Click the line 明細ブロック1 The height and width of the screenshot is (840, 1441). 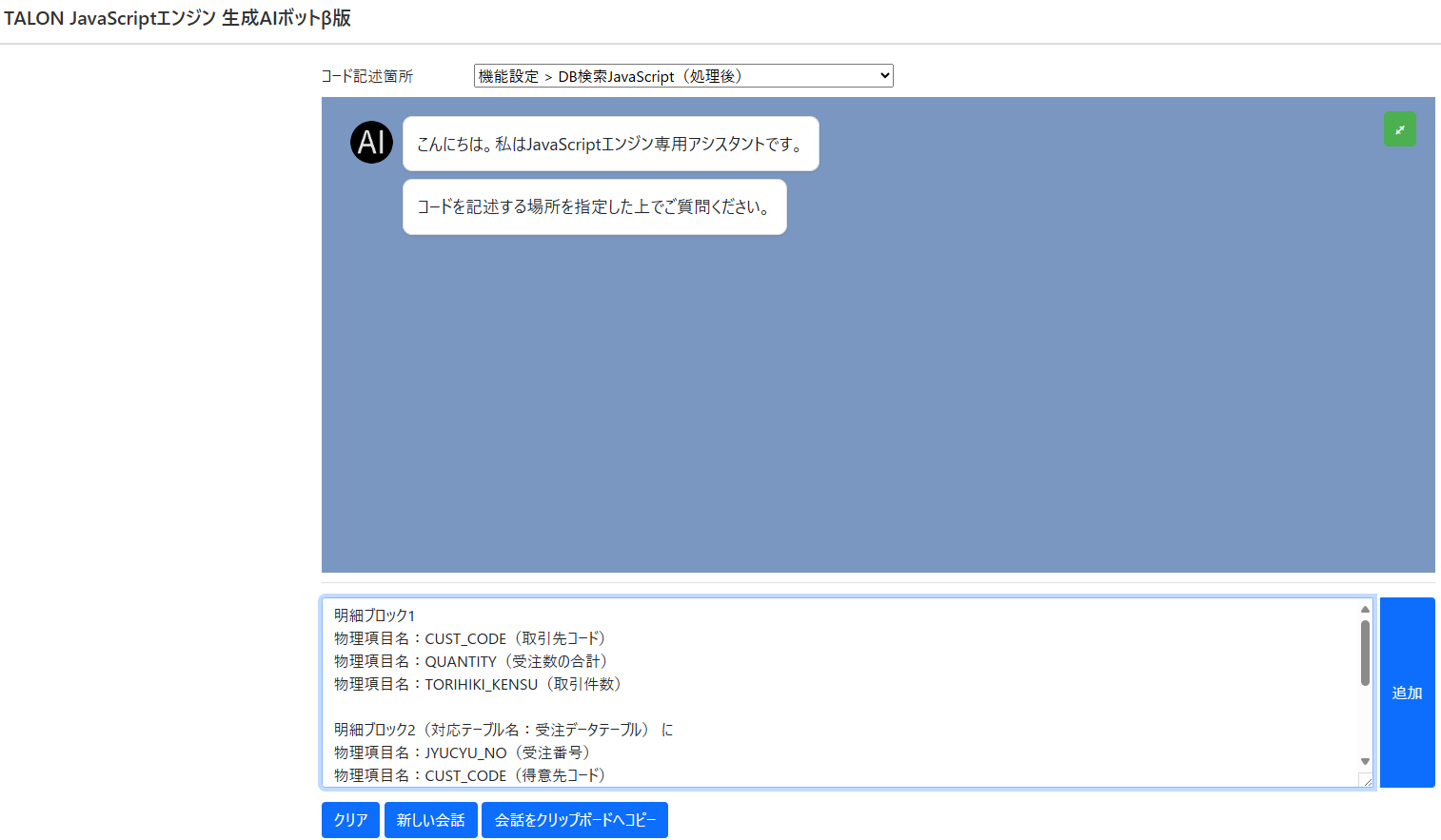coord(375,615)
